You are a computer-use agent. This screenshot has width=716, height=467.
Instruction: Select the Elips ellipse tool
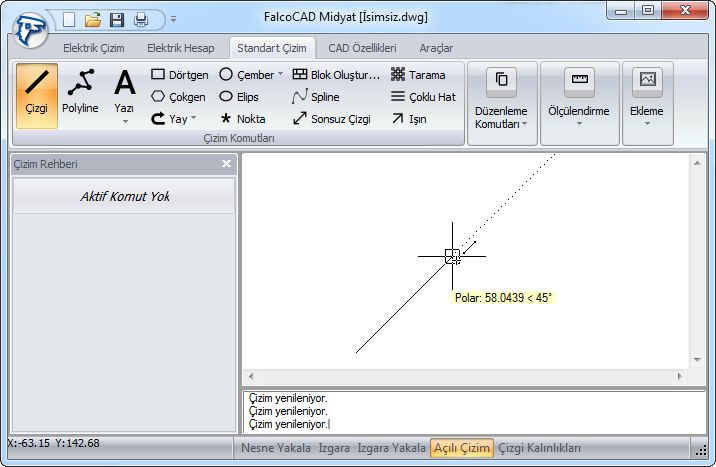point(239,97)
